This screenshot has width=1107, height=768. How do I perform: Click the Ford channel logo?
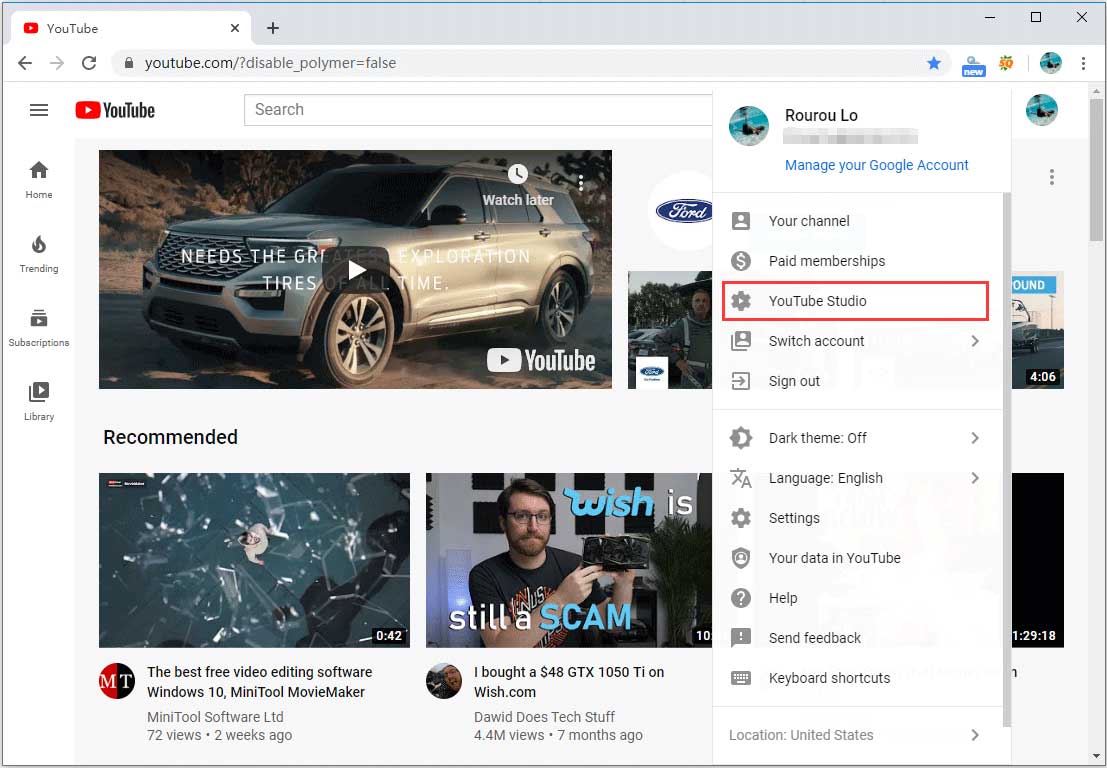click(683, 210)
